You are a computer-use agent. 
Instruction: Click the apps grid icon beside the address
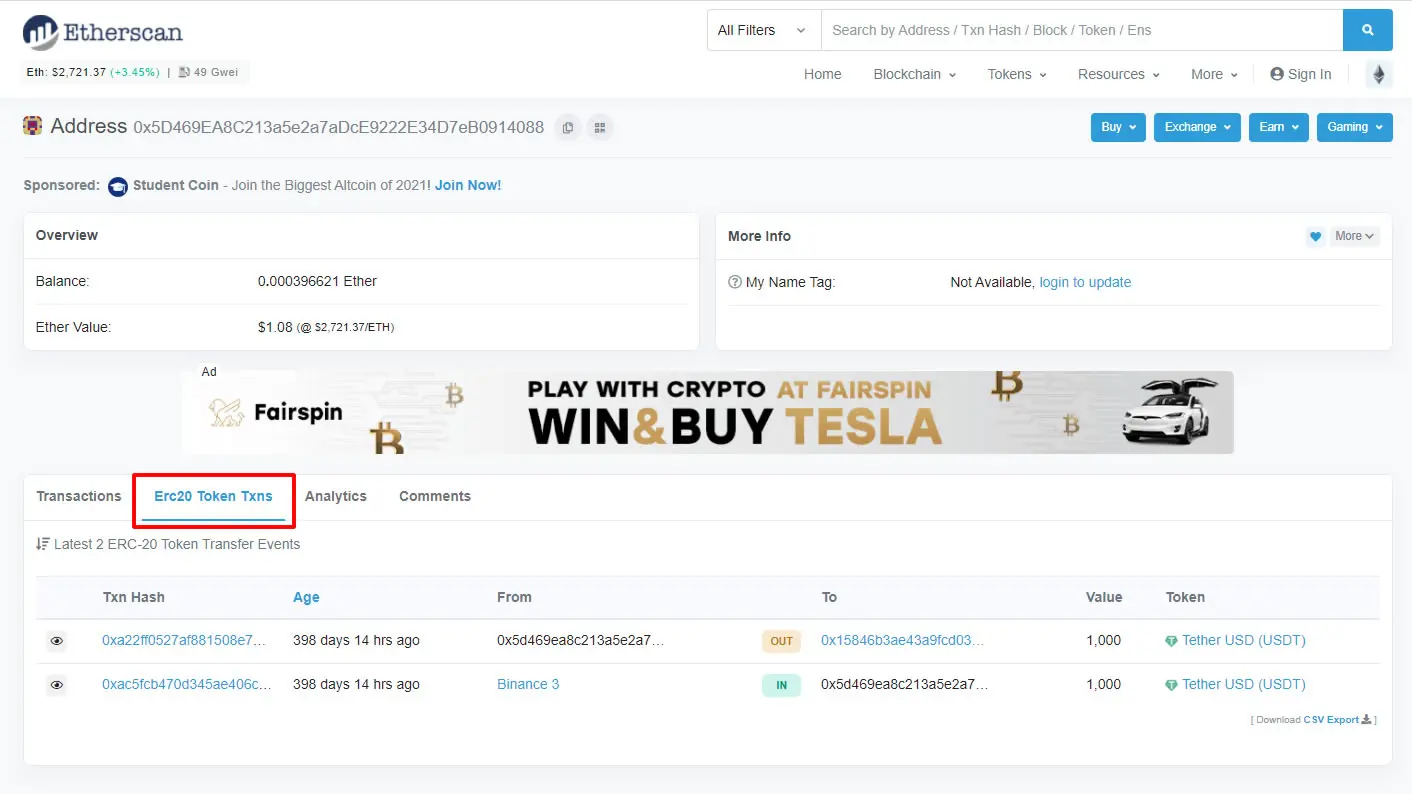(600, 127)
